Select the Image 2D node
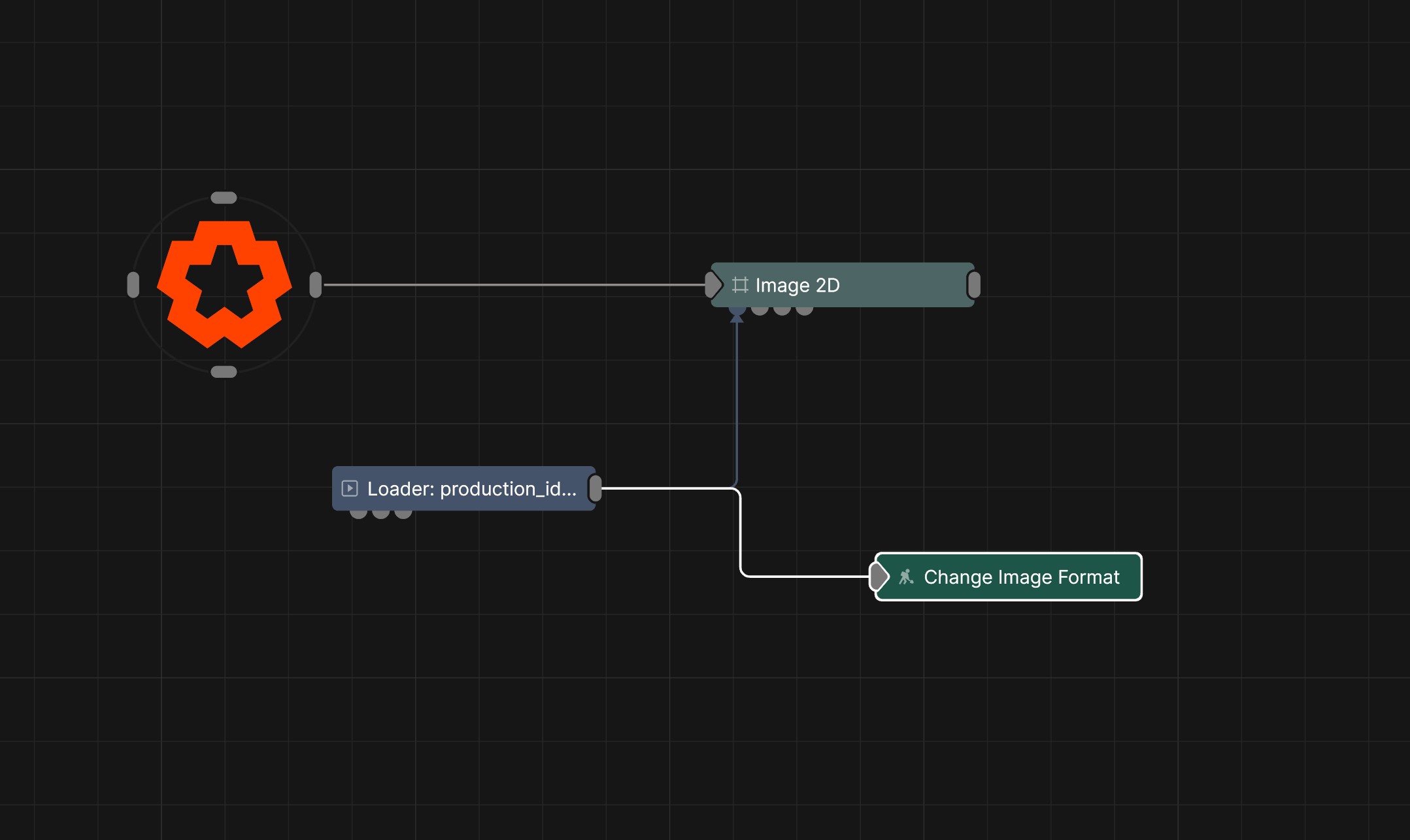Image resolution: width=1410 pixels, height=840 pixels. (x=843, y=285)
